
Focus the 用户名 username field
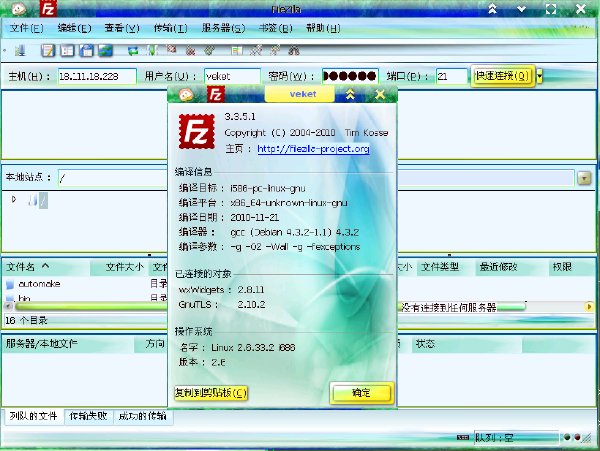coord(232,76)
